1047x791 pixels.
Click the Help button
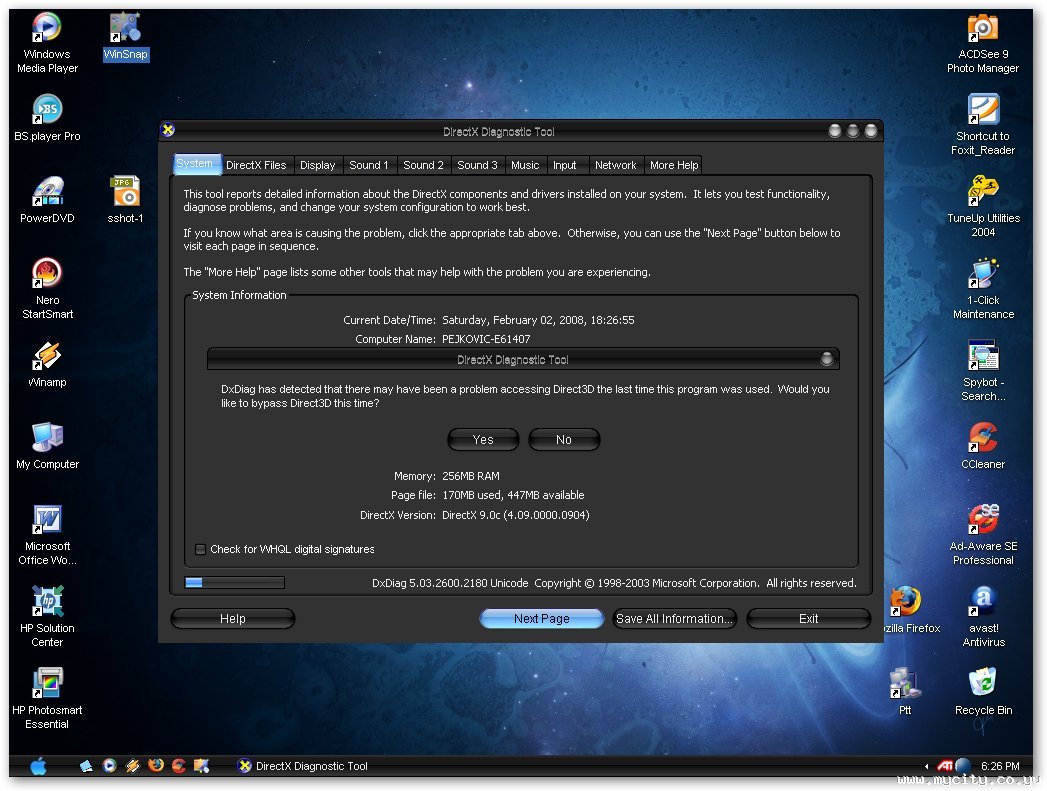click(x=233, y=619)
